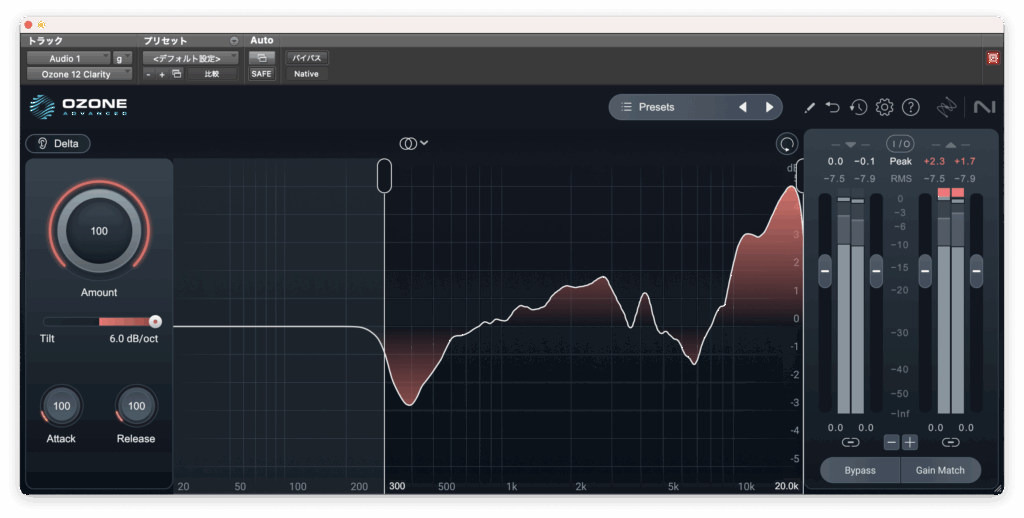
Task: Toggle Delta listening mode
Action: click(x=58, y=143)
